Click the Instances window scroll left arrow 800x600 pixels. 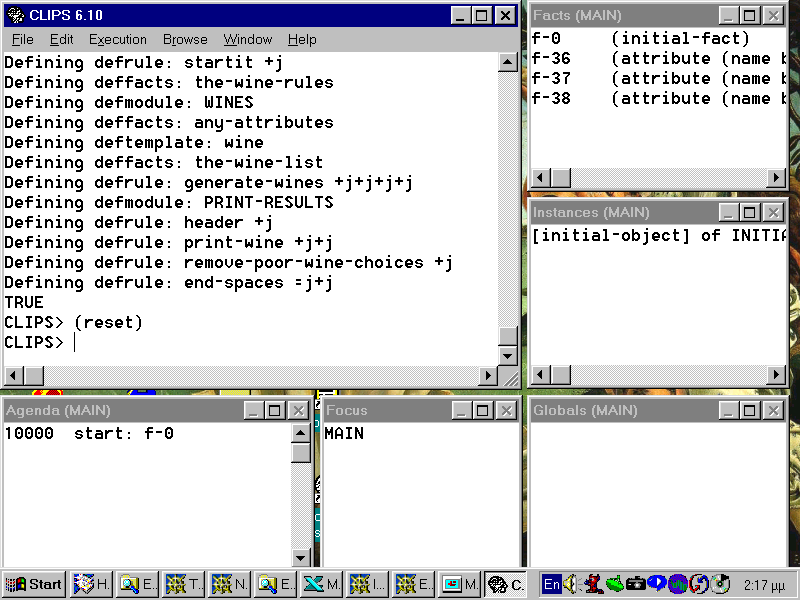pos(541,375)
